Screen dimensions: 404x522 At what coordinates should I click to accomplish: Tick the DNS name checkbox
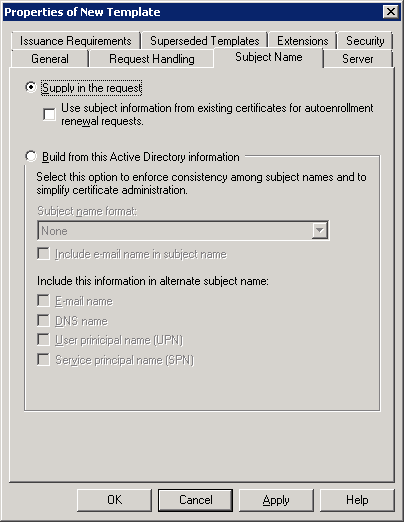click(x=44, y=321)
